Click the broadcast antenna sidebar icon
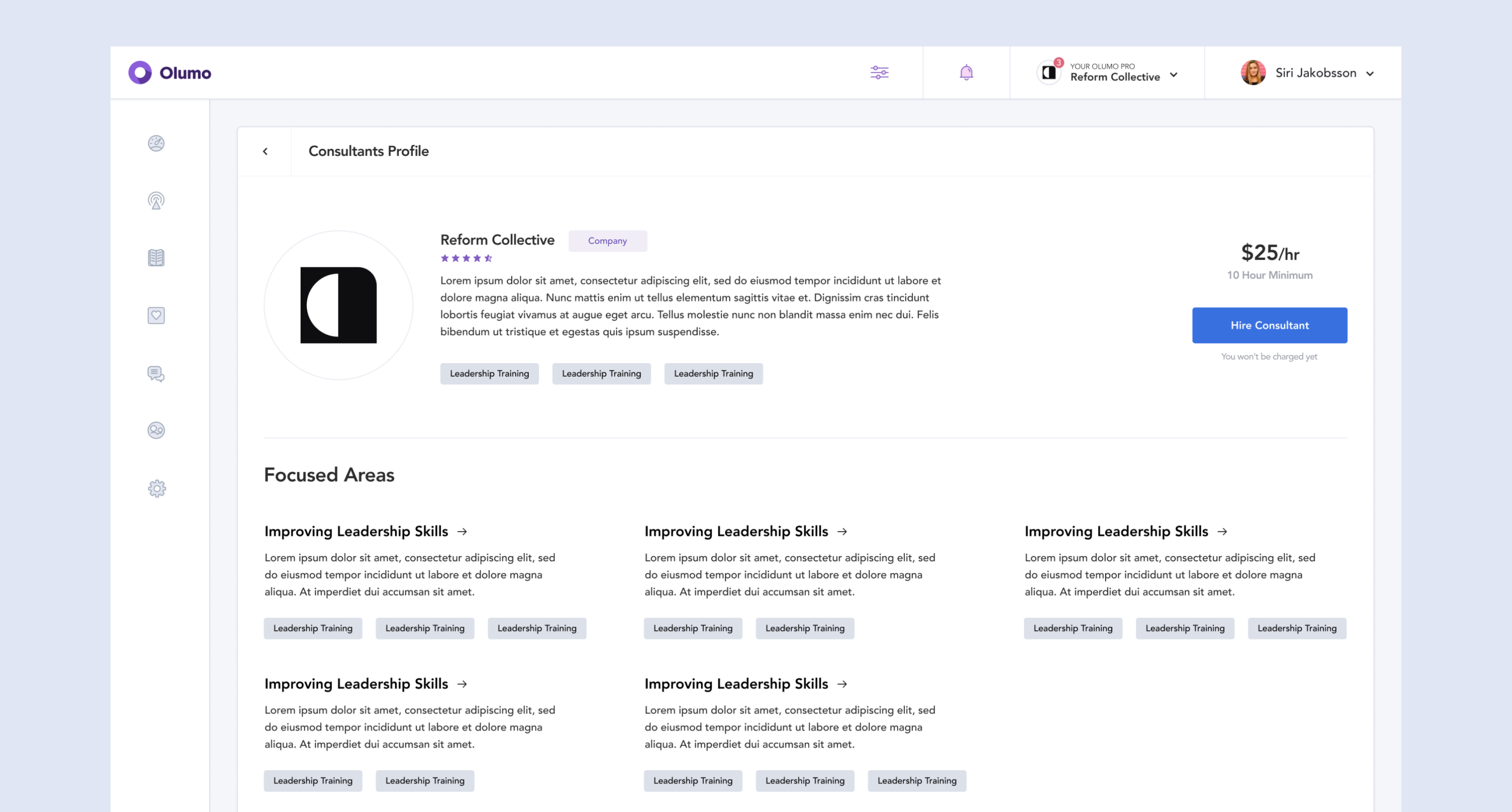The image size is (1512, 812). coord(156,201)
